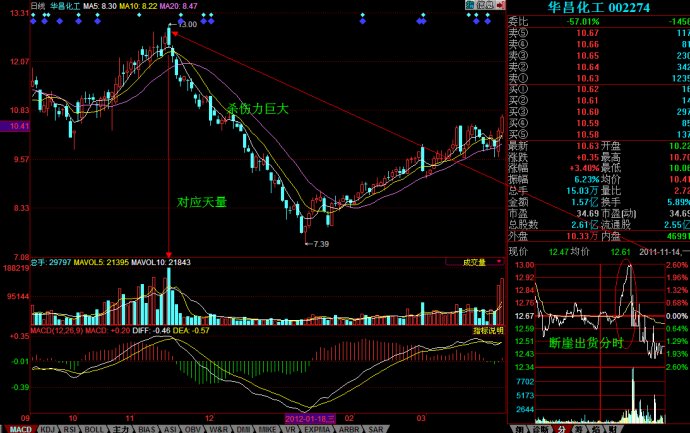The height and width of the screenshot is (433, 690).
Task: Click the 2012-01-18 date marker on timeline
Action: click(308, 418)
